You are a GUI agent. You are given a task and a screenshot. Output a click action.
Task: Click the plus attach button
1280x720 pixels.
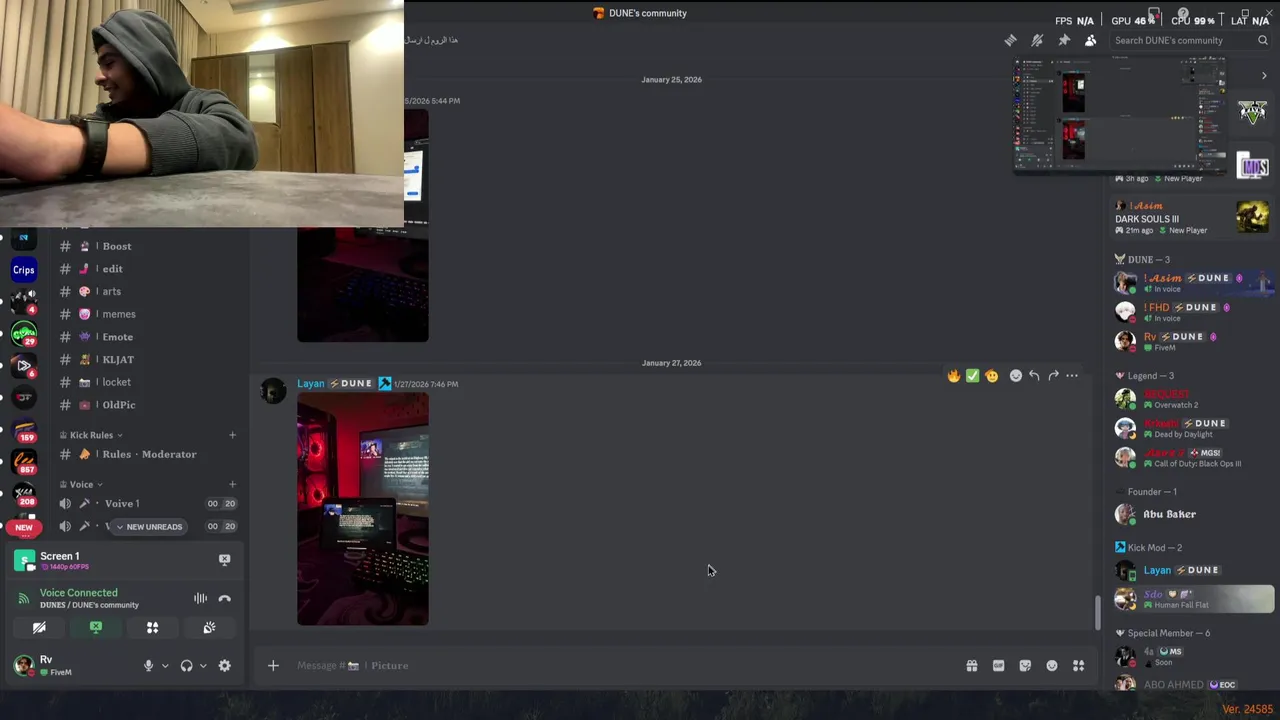click(273, 665)
